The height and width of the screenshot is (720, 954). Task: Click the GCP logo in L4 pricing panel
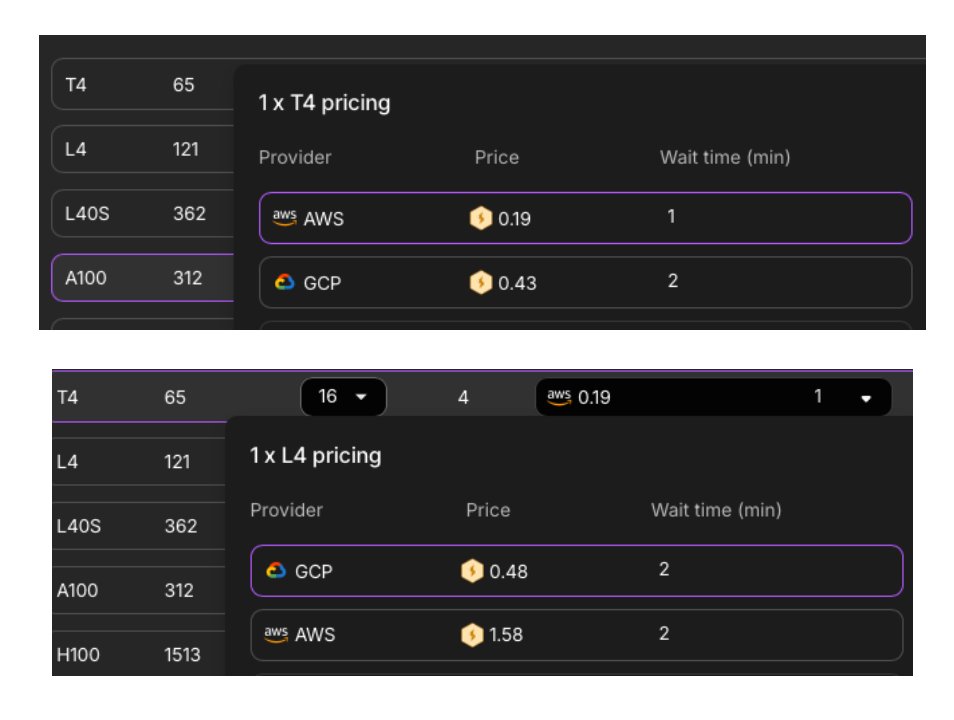click(276, 571)
